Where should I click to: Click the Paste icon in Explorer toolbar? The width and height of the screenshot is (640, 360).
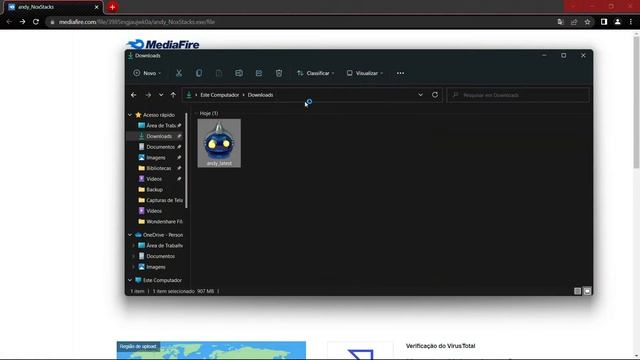click(219, 73)
